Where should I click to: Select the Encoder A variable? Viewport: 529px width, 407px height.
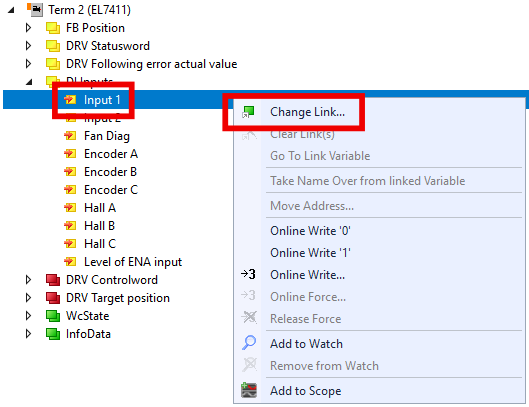click(111, 154)
